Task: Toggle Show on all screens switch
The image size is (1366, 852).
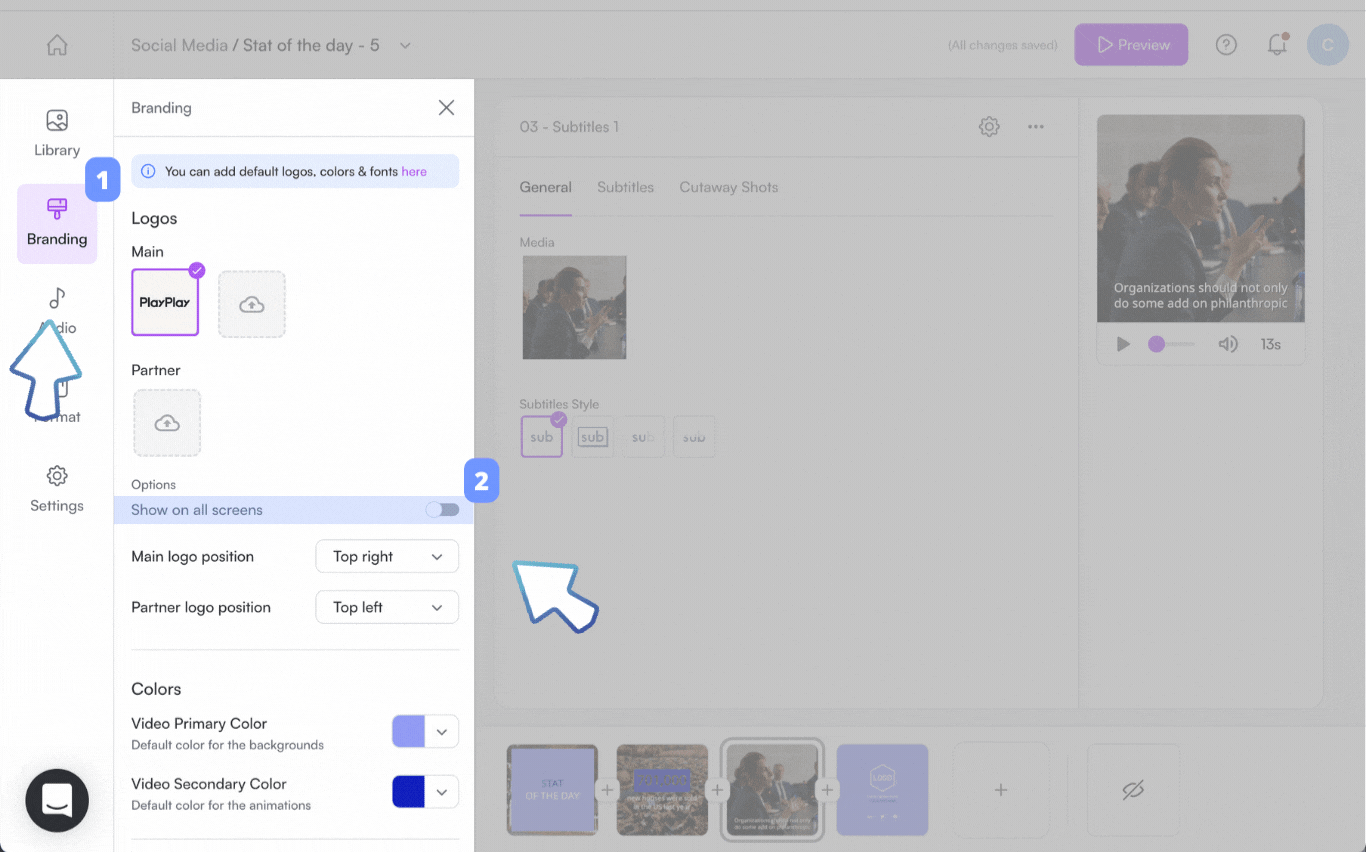Action: pyautogui.click(x=442, y=510)
